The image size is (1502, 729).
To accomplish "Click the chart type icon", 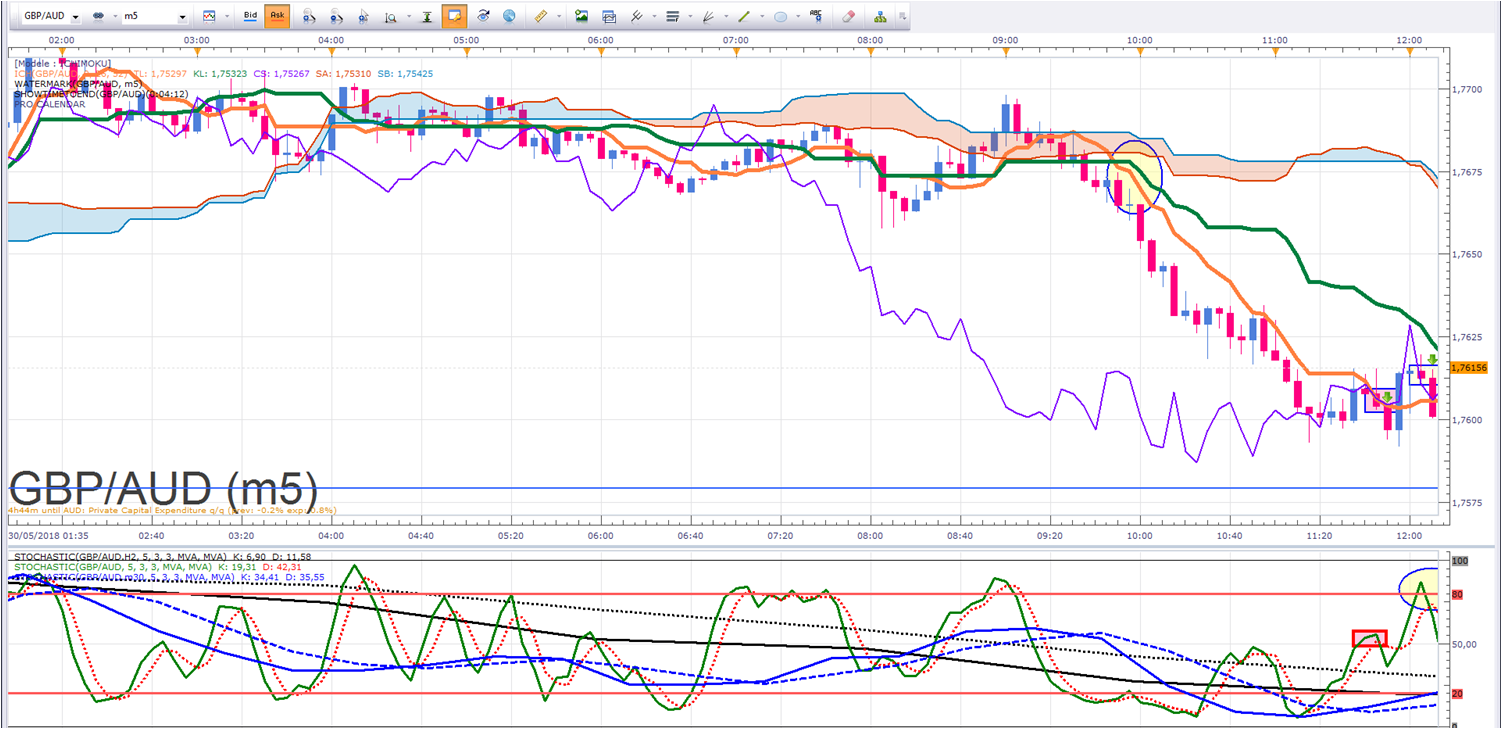I will pyautogui.click(x=209, y=17).
